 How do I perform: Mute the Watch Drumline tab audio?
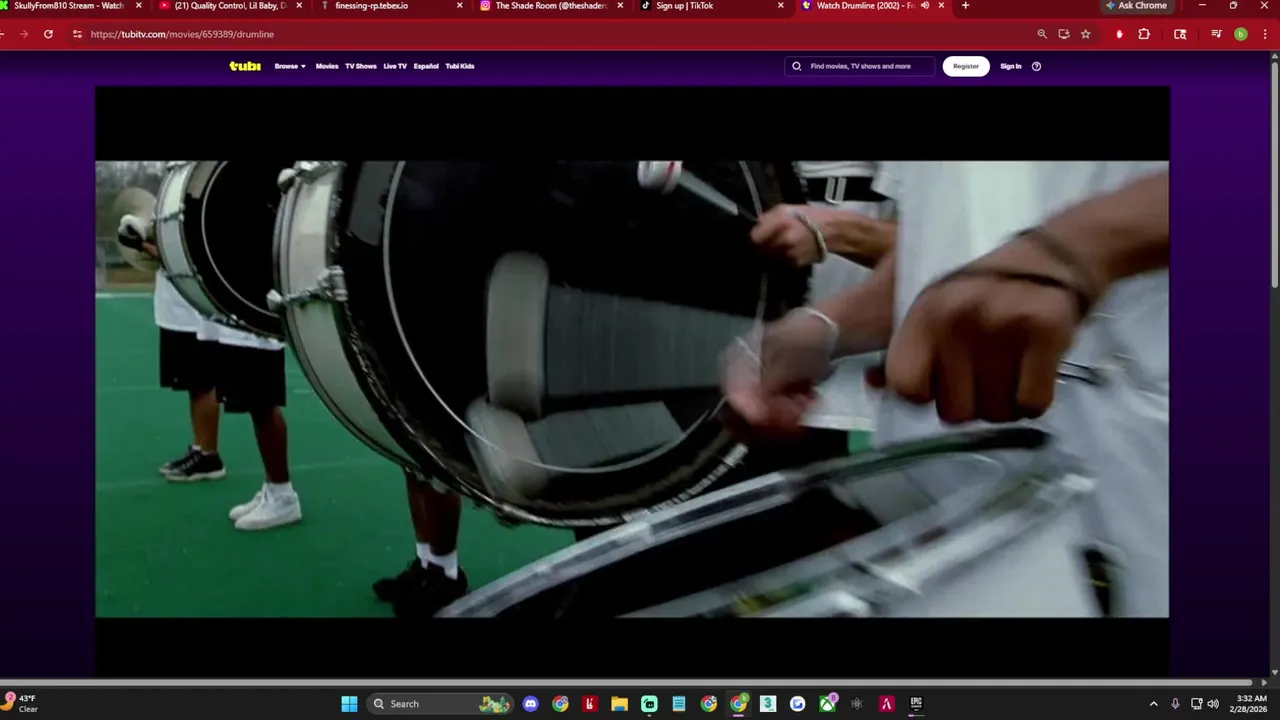pyautogui.click(x=925, y=6)
